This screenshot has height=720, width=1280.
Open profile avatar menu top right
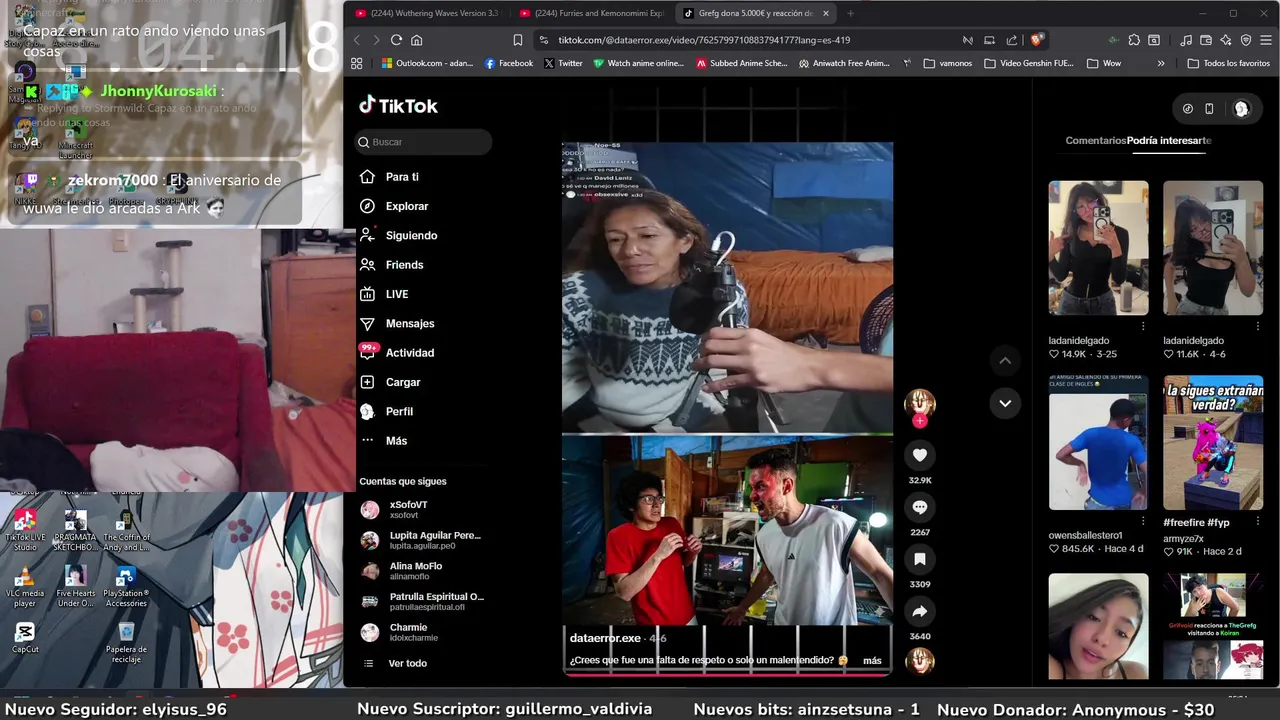click(1241, 109)
